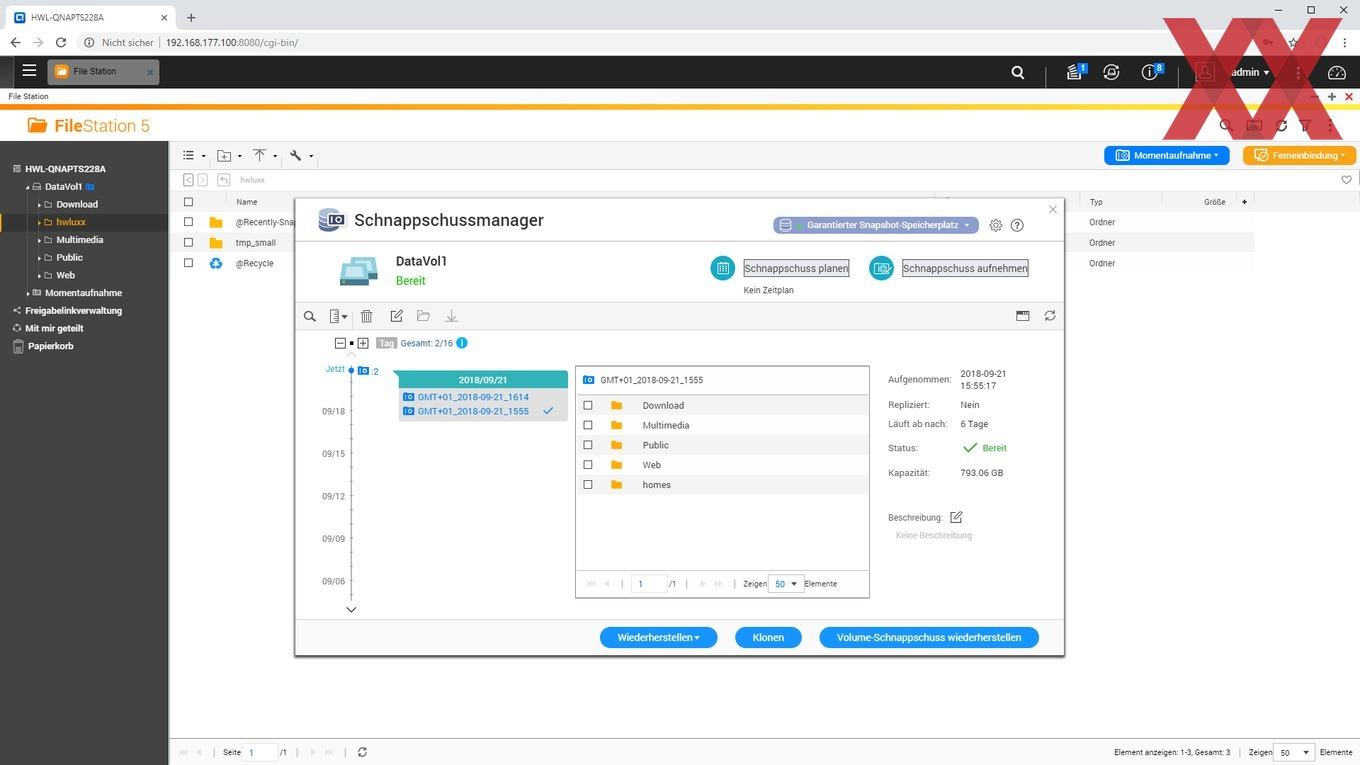The width and height of the screenshot is (1360, 765).
Task: Click the snapshot download arrow icon
Action: click(451, 316)
